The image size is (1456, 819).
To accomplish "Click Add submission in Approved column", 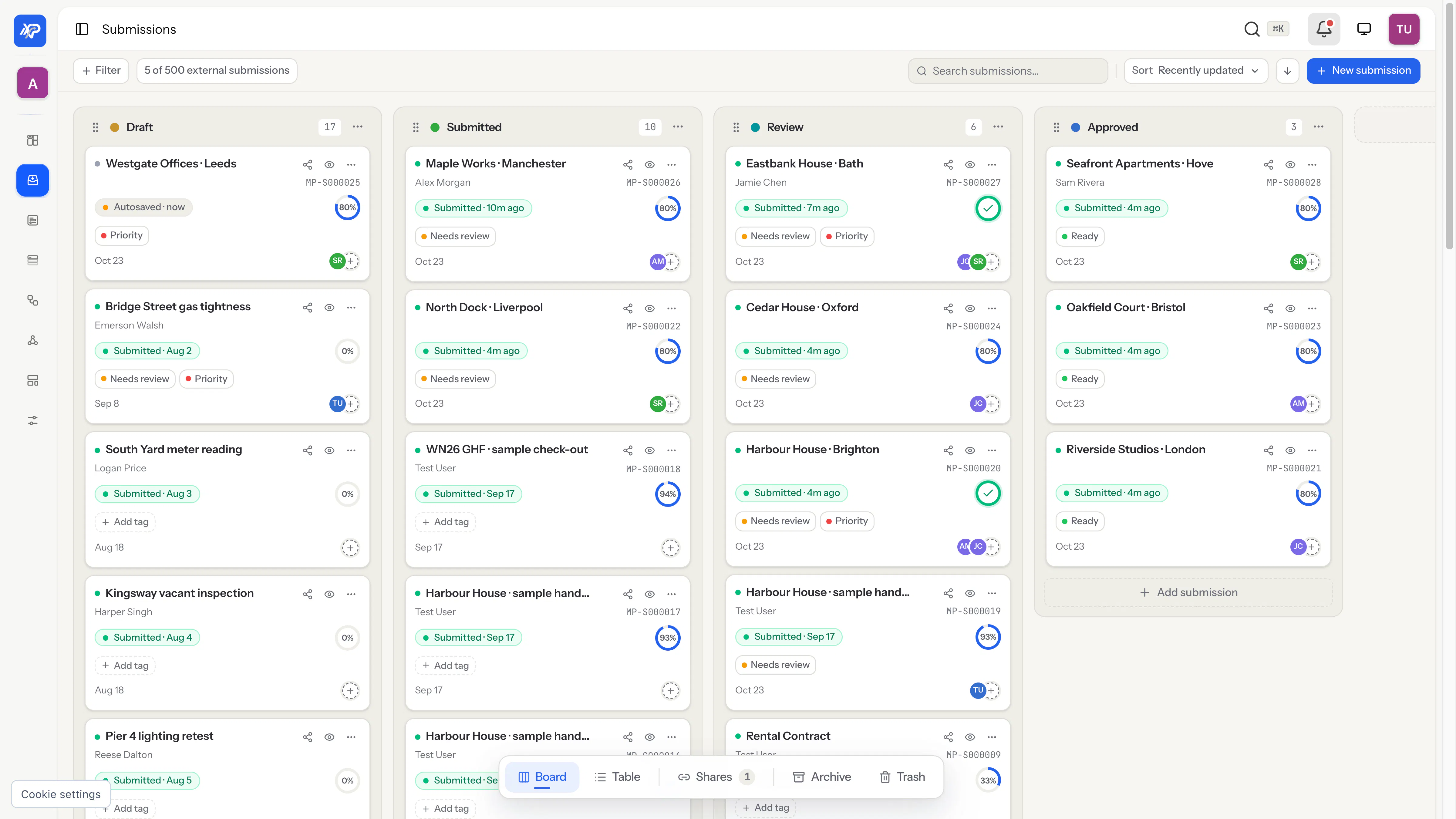I will 1188,592.
